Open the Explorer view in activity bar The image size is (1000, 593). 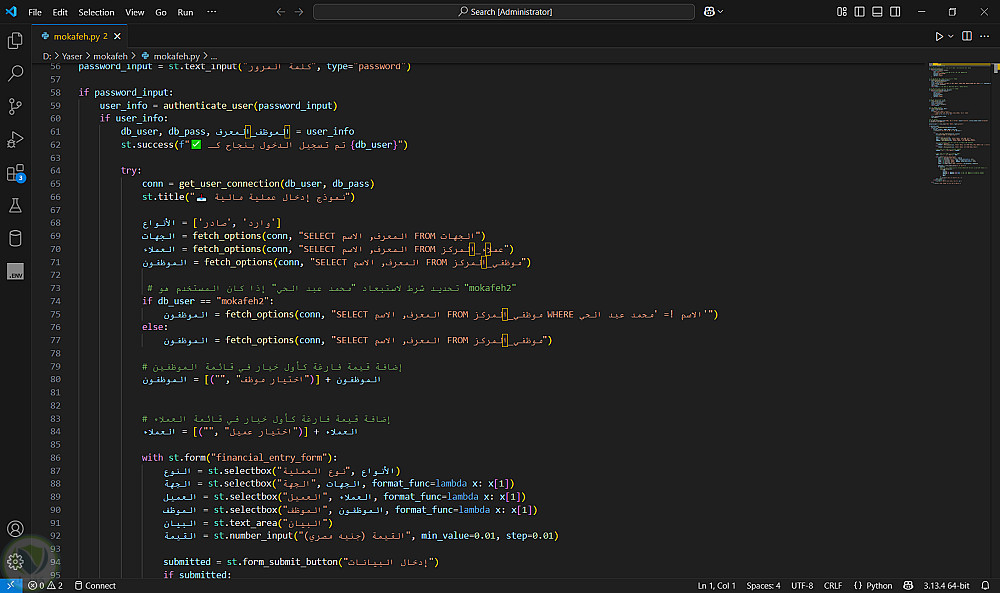point(15,41)
